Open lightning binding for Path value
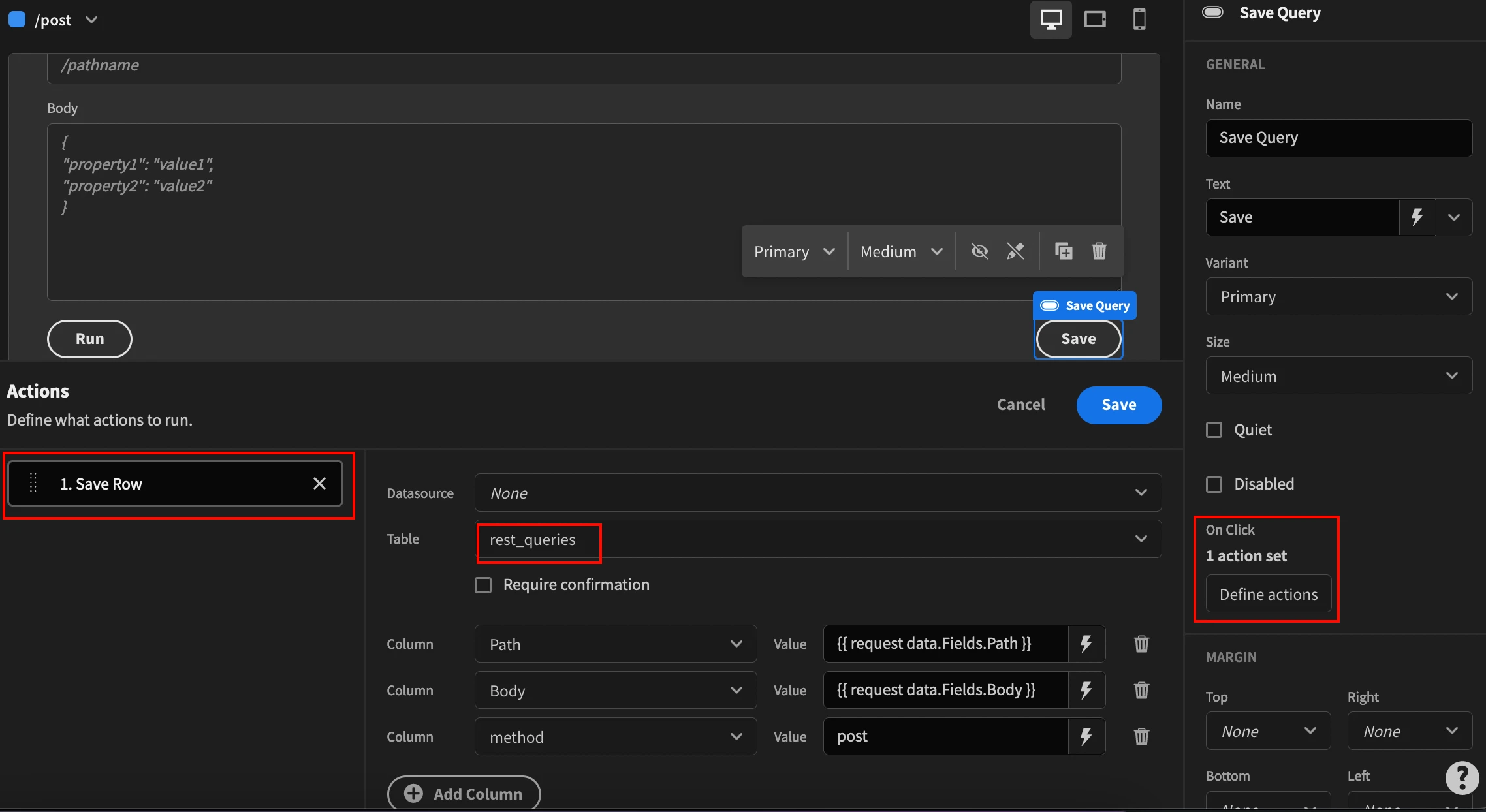Screen dimensions: 1486x812 (1086, 644)
